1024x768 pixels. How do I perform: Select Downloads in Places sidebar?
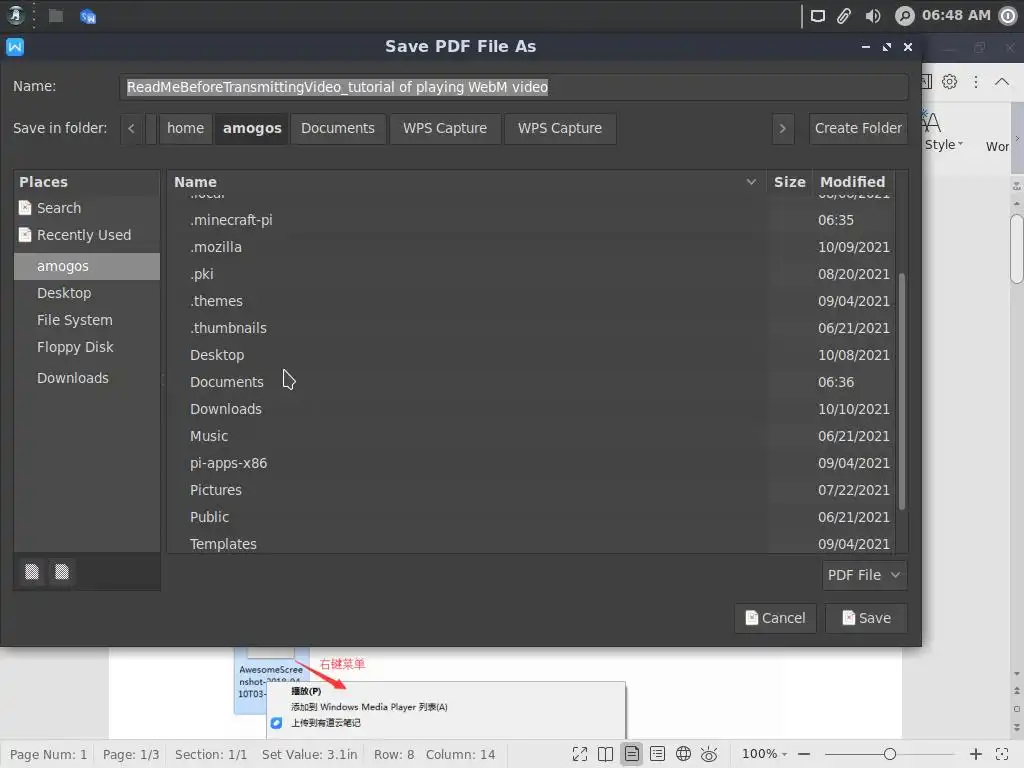click(87, 378)
